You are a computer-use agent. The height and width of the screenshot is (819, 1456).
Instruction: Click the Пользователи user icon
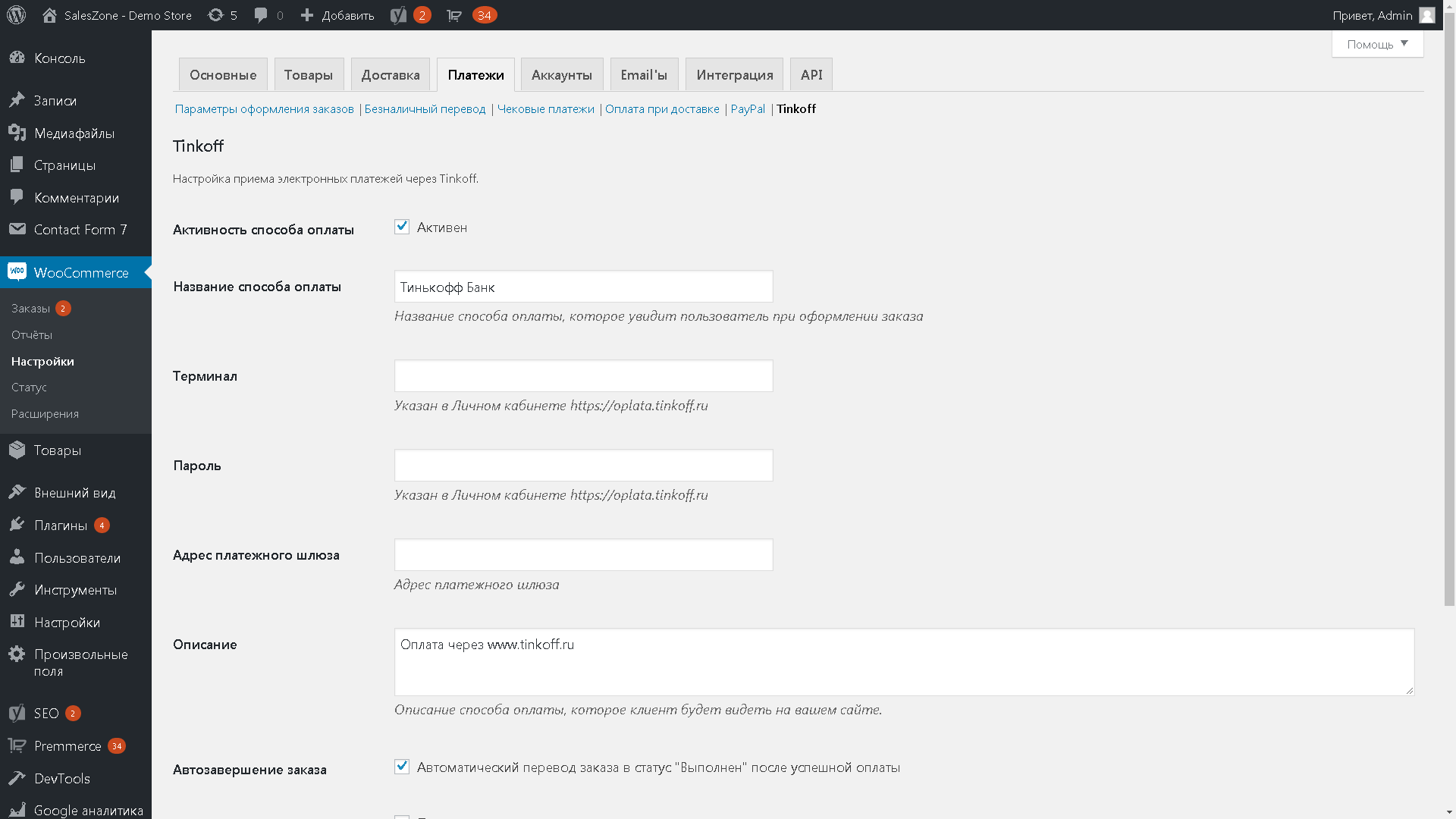coord(17,557)
